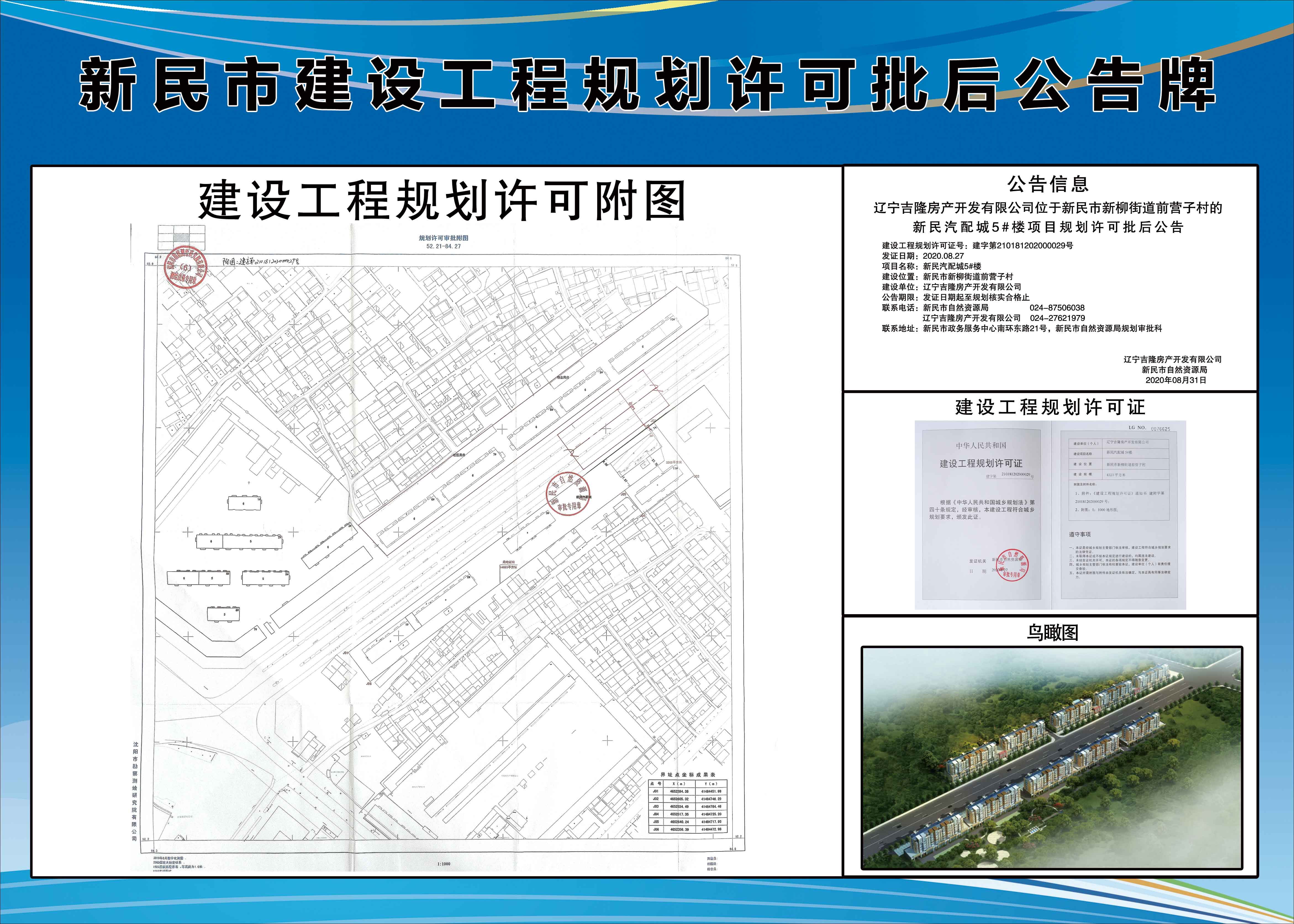Click the X（m） column header in the table
This screenshot has height=924, width=1294.
click(679, 783)
